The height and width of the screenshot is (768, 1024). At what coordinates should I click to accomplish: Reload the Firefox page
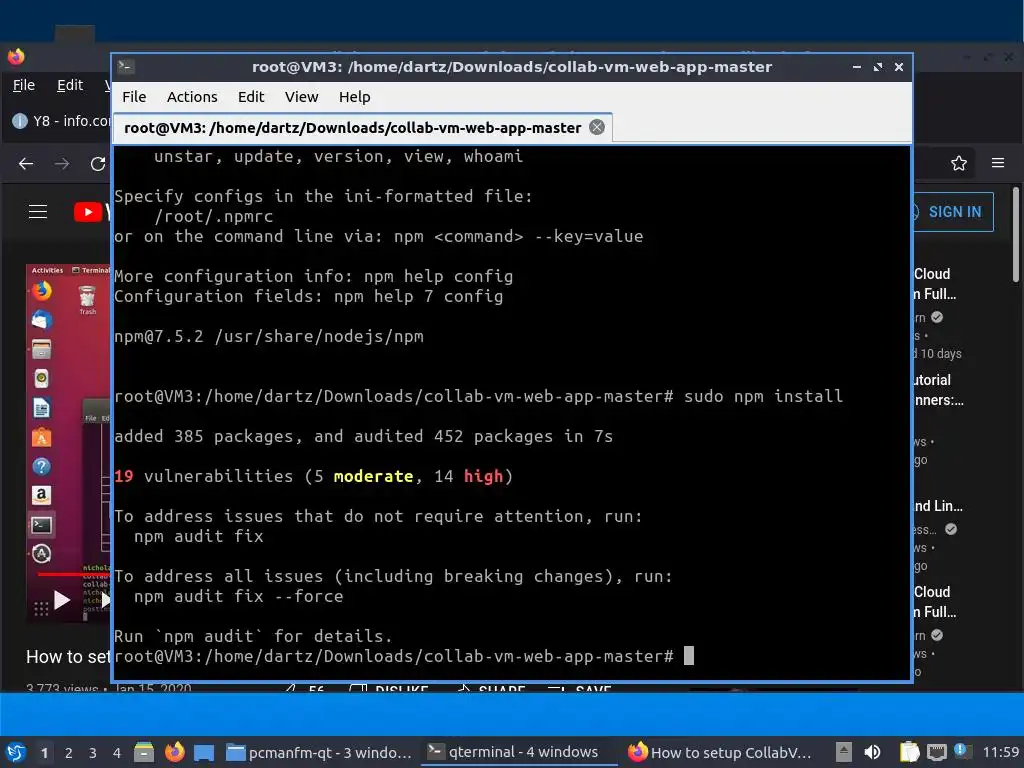coord(98,163)
